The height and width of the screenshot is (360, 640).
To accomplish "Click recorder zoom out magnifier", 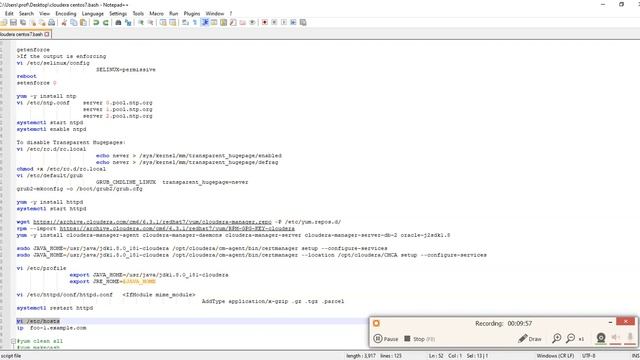I will [571, 338].
